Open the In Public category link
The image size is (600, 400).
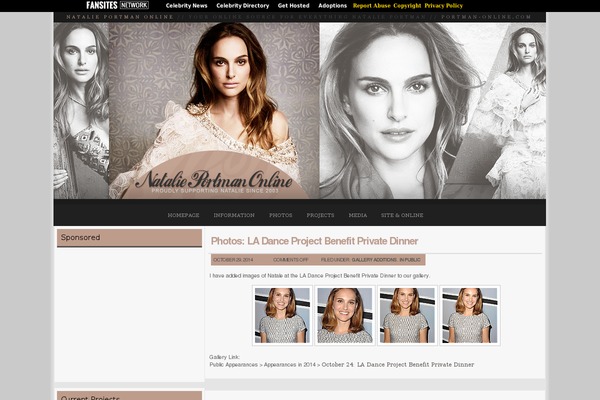point(410,260)
